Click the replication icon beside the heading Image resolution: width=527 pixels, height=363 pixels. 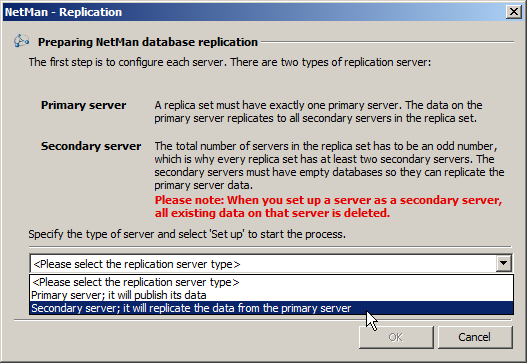[x=22, y=41]
